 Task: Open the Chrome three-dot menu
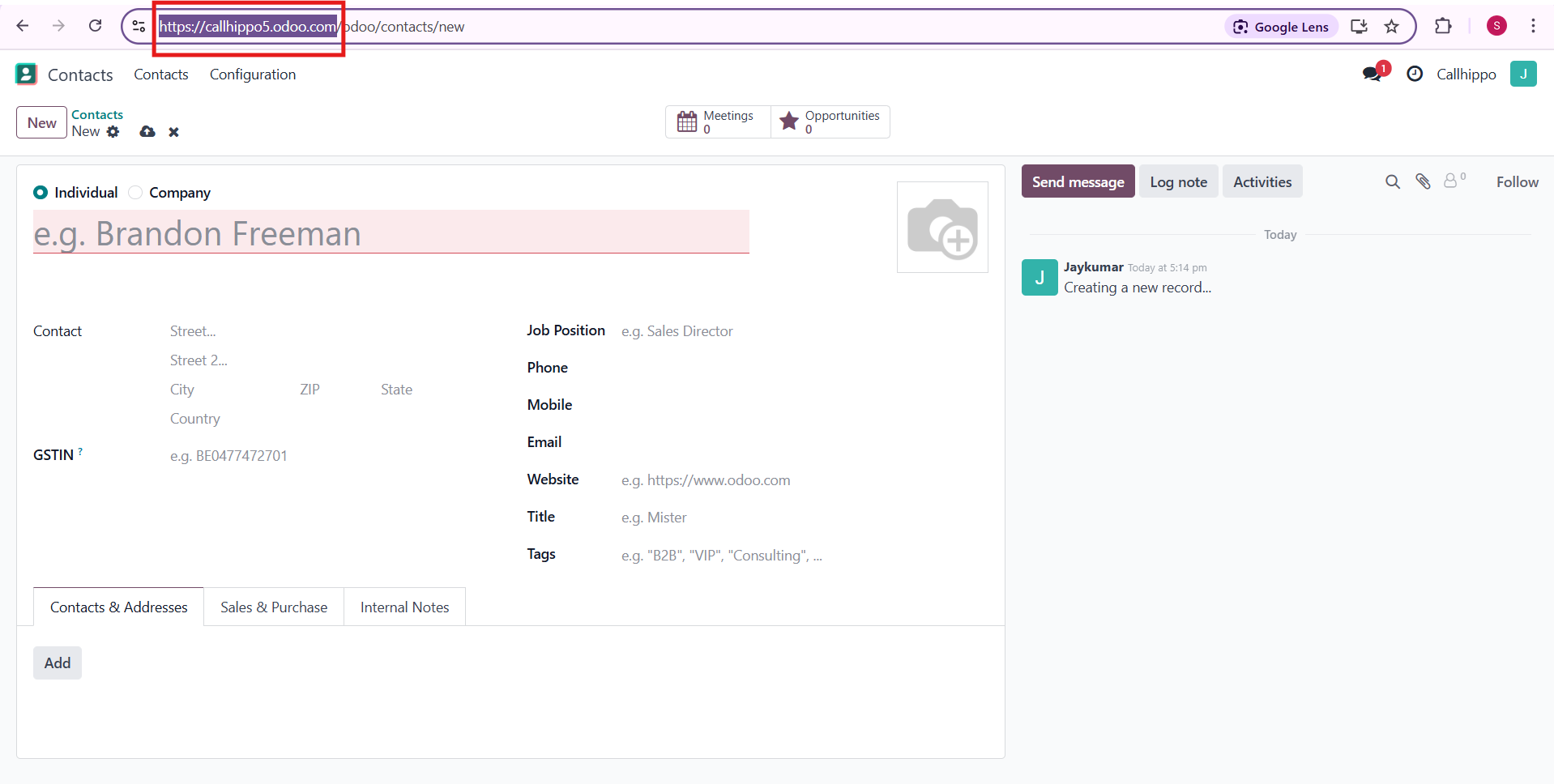tap(1533, 26)
